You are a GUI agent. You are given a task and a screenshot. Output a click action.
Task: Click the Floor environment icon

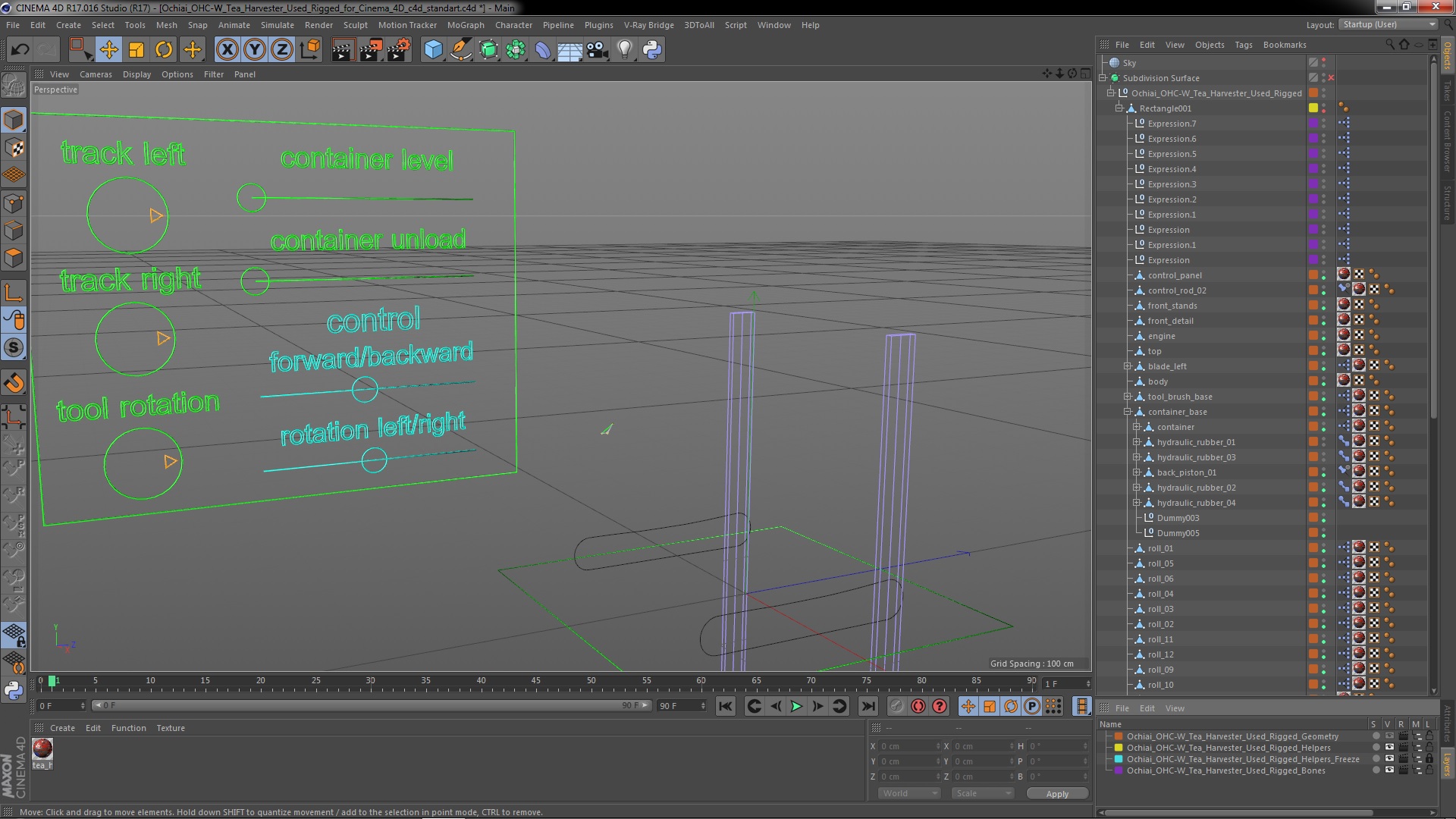[x=570, y=50]
